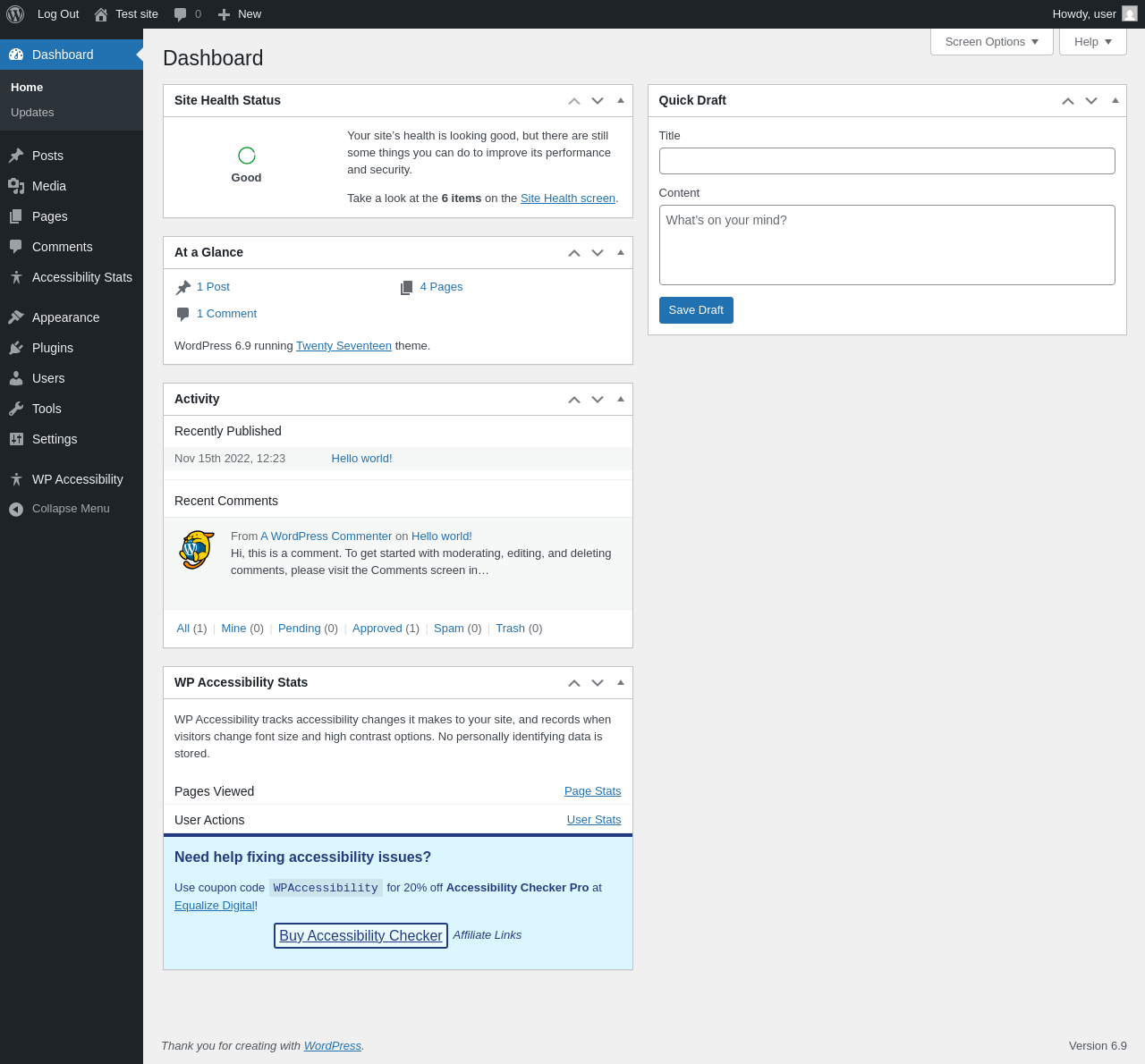Viewport: 1145px width, 1064px height.
Task: Click the Appearance paintbrush icon
Action: click(x=16, y=317)
